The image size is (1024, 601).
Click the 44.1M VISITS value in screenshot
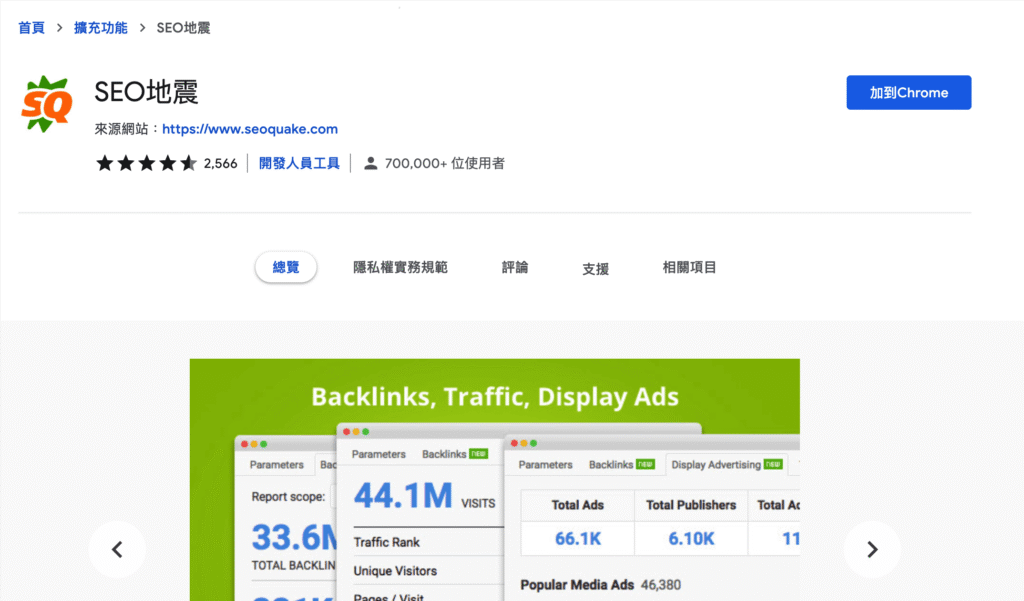tap(424, 496)
